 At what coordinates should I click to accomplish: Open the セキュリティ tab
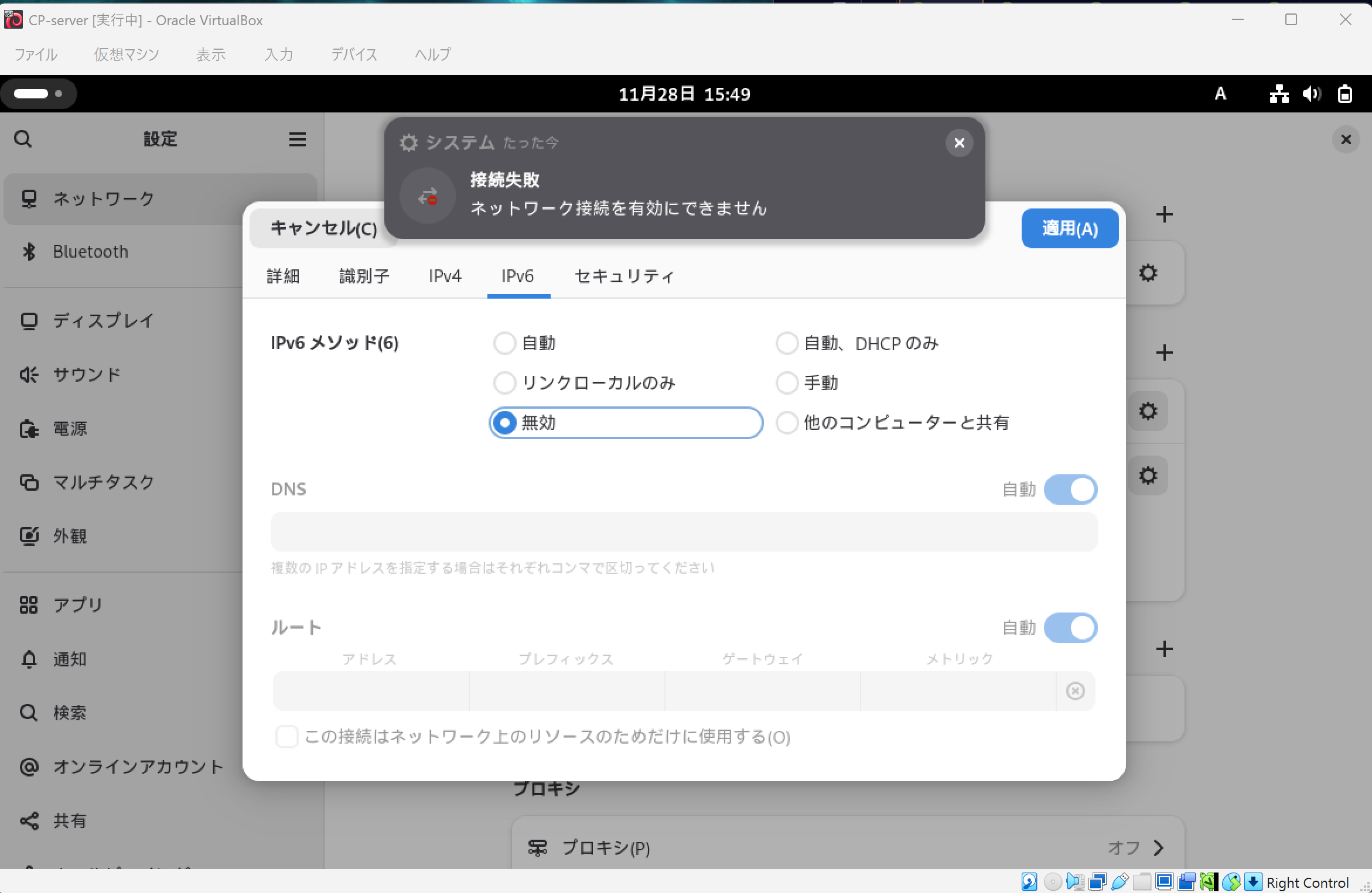click(624, 276)
